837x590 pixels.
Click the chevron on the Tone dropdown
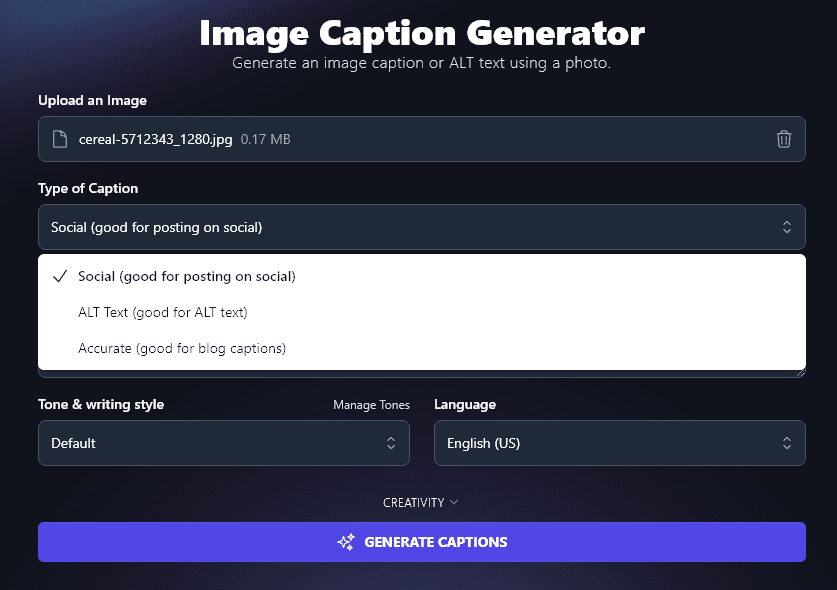[392, 442]
